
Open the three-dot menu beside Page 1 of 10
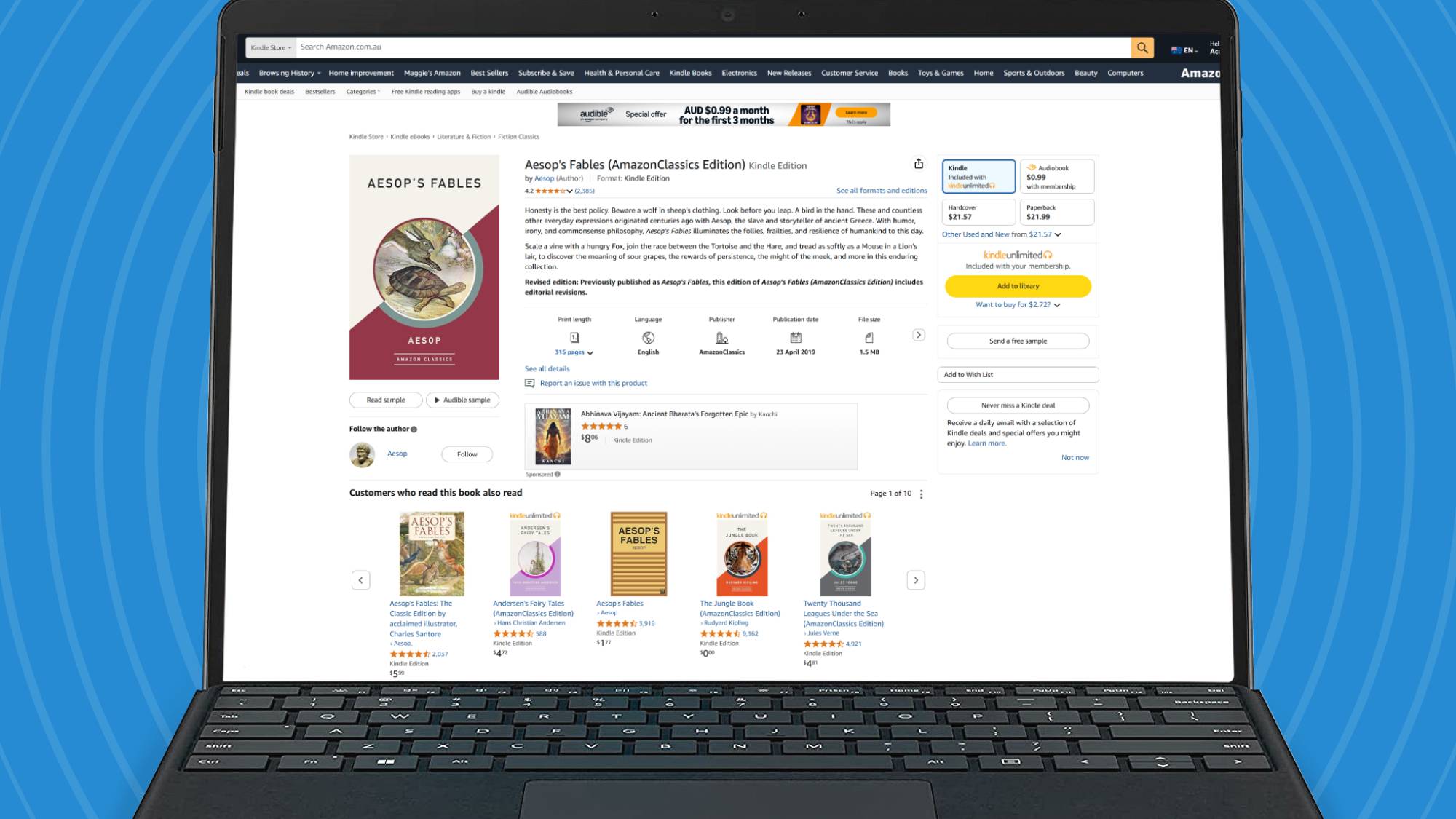click(922, 494)
